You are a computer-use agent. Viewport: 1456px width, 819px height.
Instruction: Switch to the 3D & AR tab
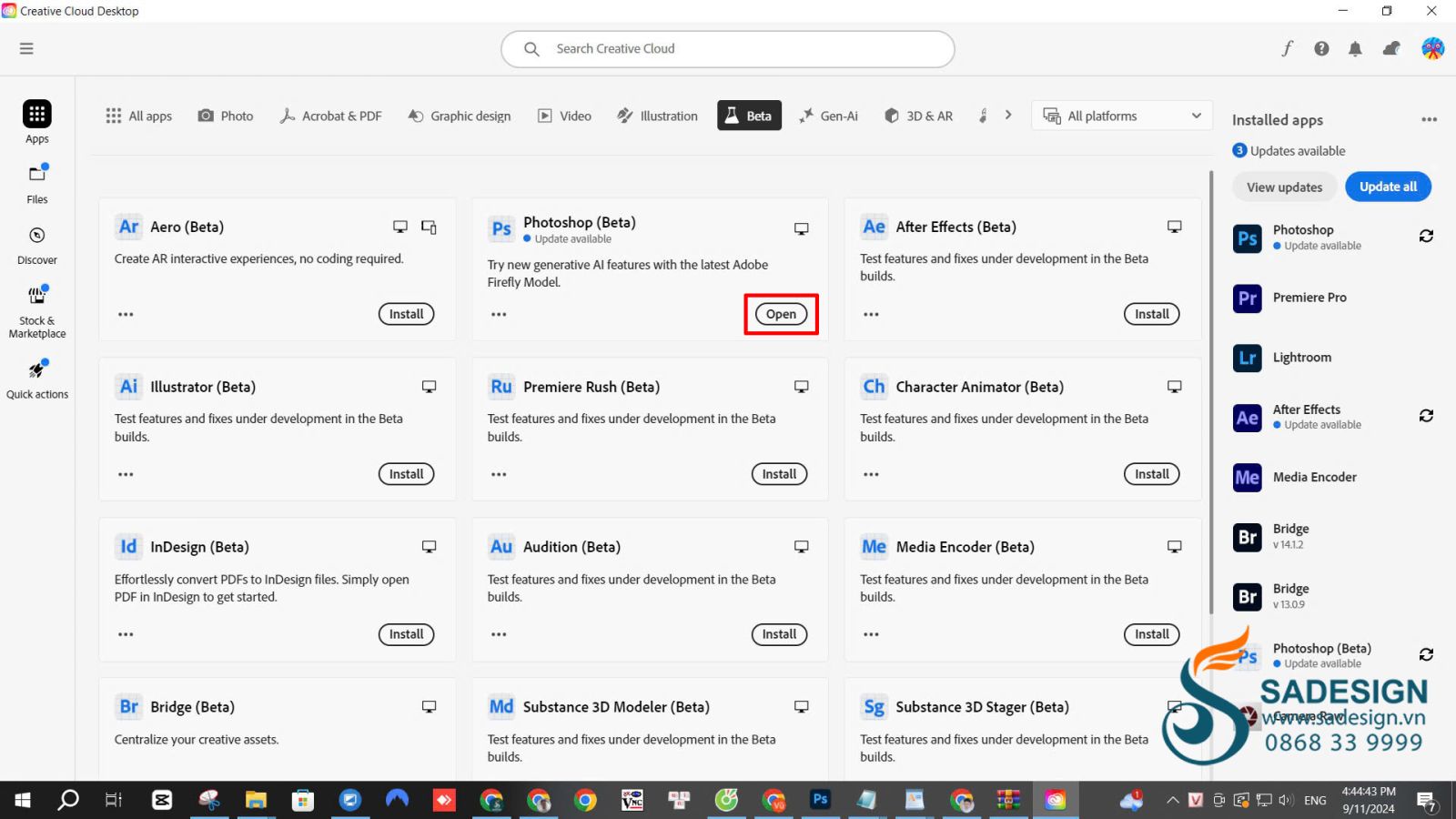(x=919, y=116)
